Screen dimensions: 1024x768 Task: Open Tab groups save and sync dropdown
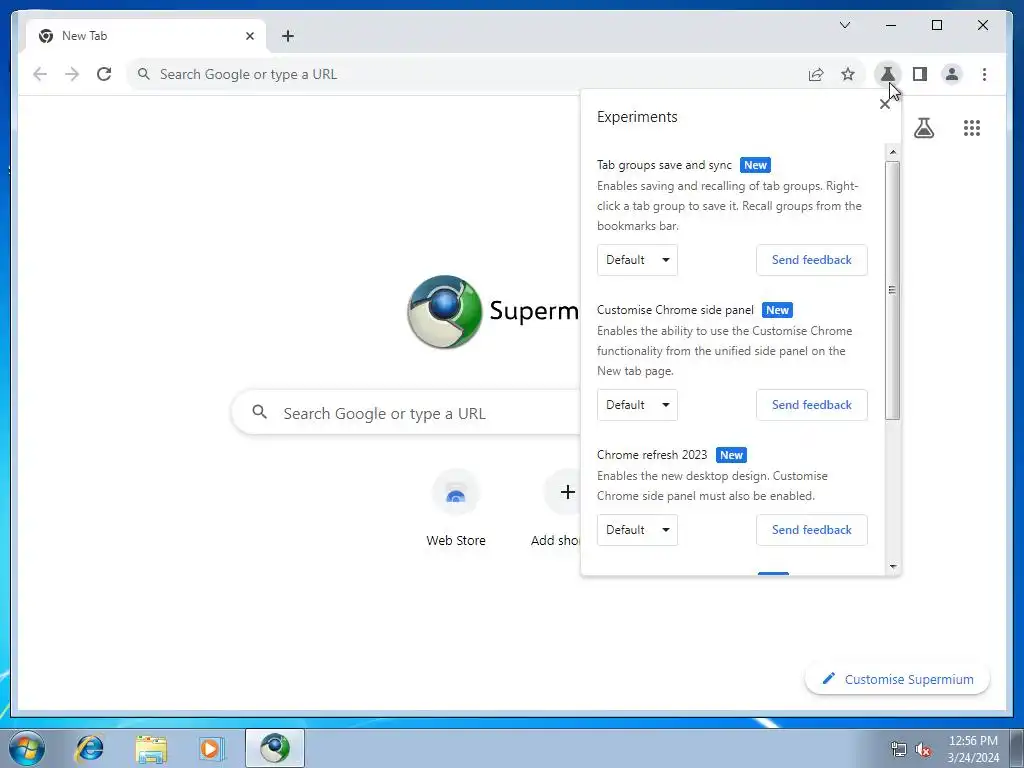pyautogui.click(x=637, y=260)
